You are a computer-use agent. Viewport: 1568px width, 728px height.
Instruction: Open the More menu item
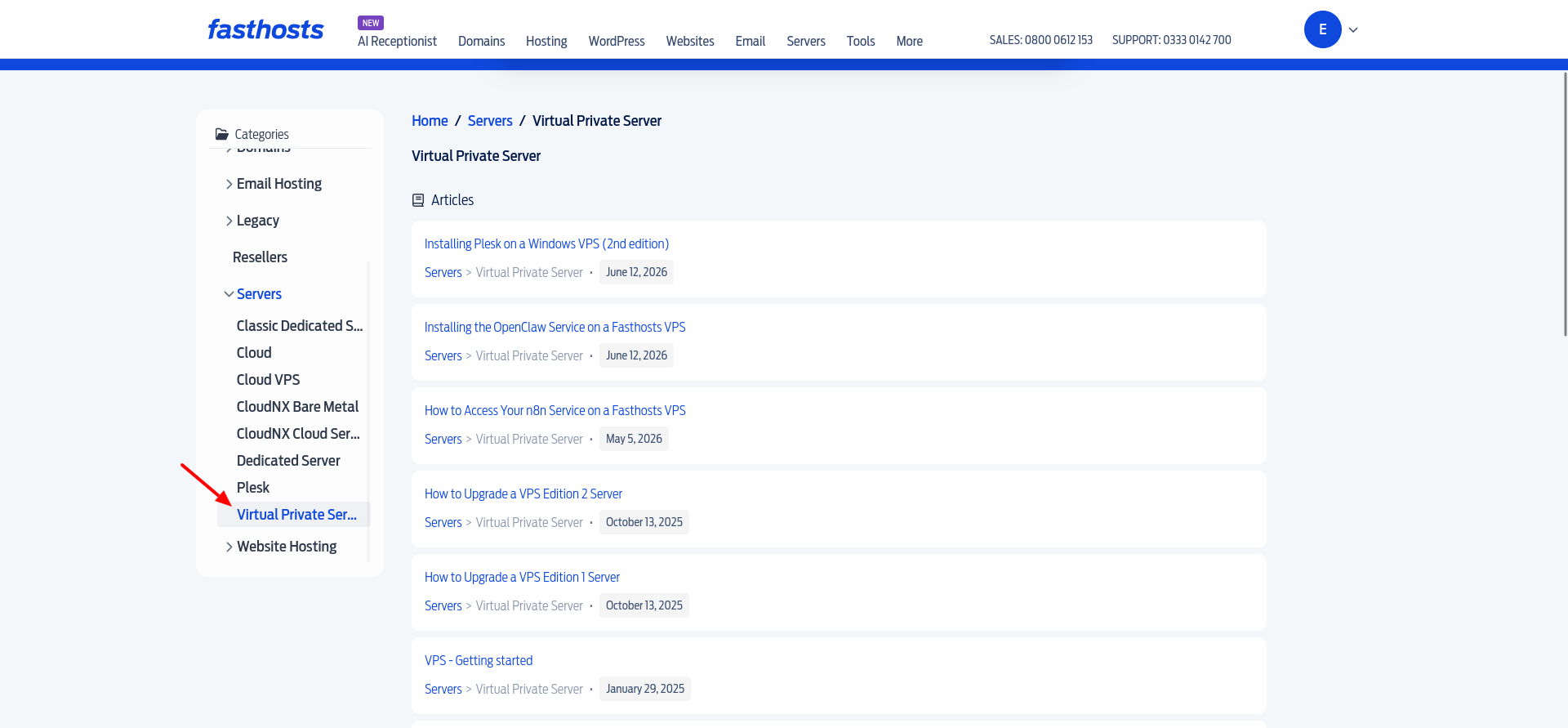(x=909, y=41)
